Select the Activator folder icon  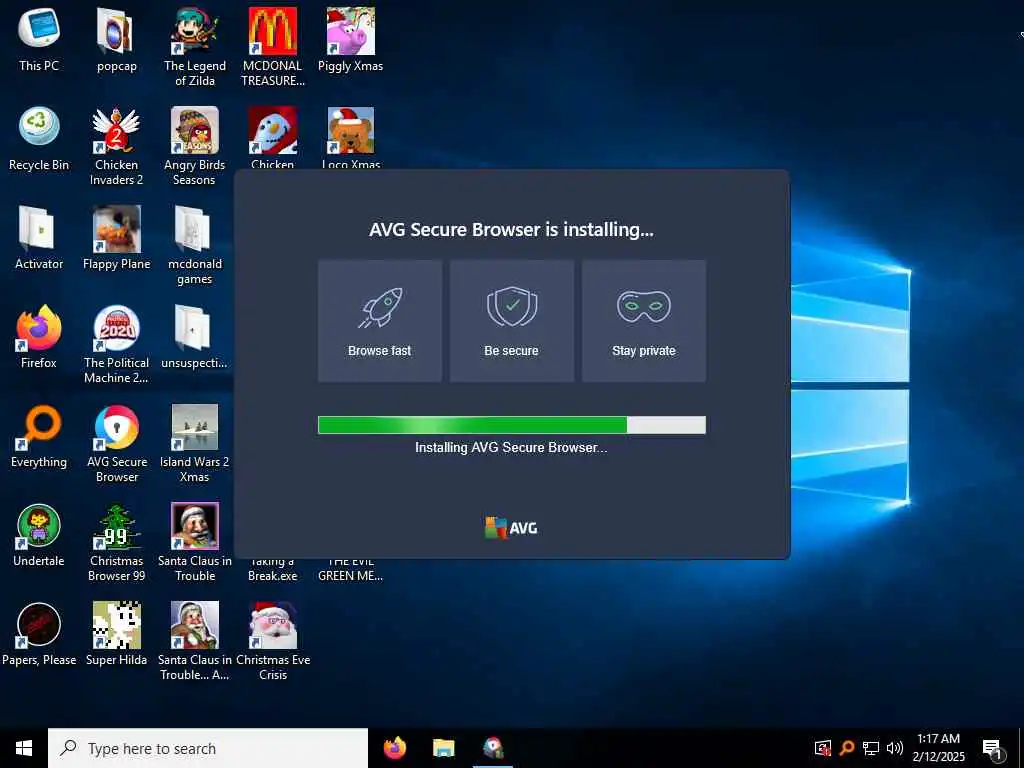[39, 238]
